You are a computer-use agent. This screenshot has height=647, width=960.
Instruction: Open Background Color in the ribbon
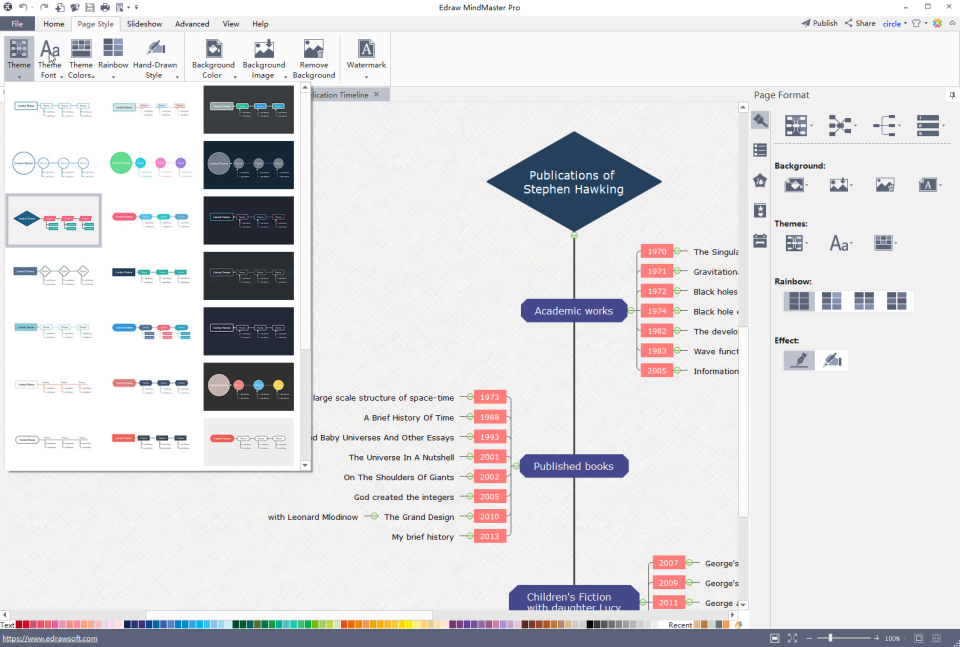point(213,58)
